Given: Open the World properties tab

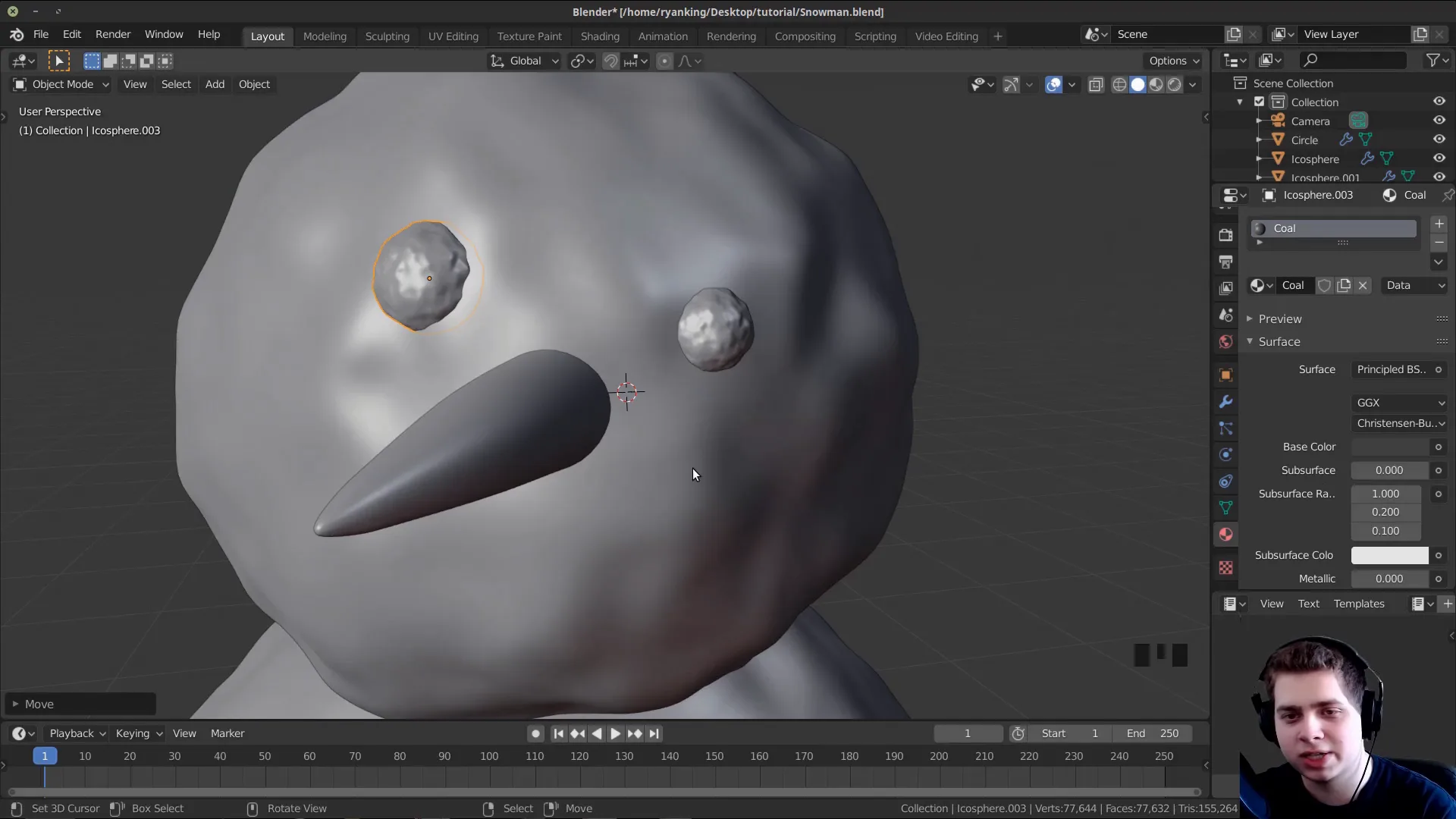Looking at the screenshot, I should pos(1226,341).
